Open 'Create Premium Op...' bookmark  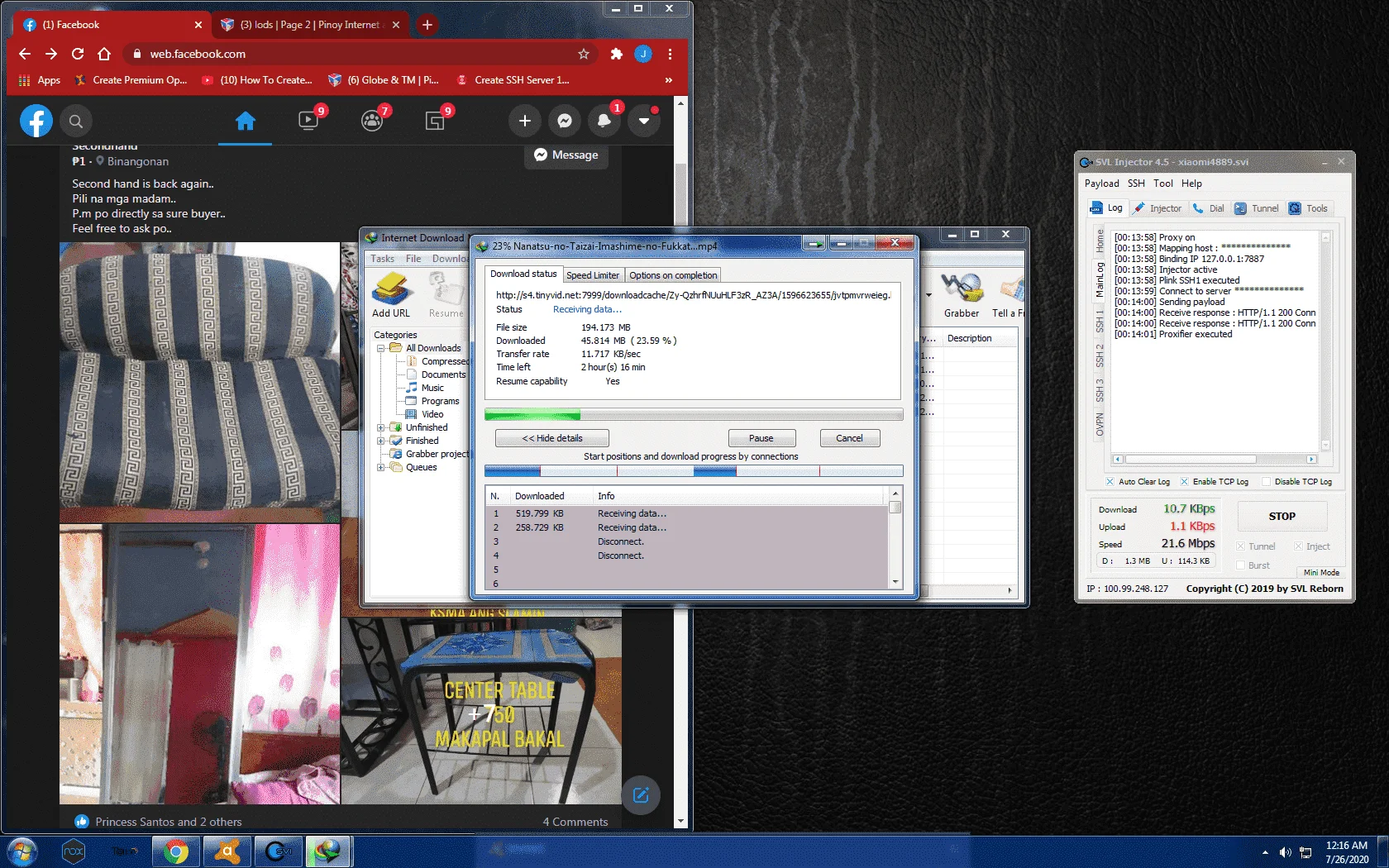point(131,80)
